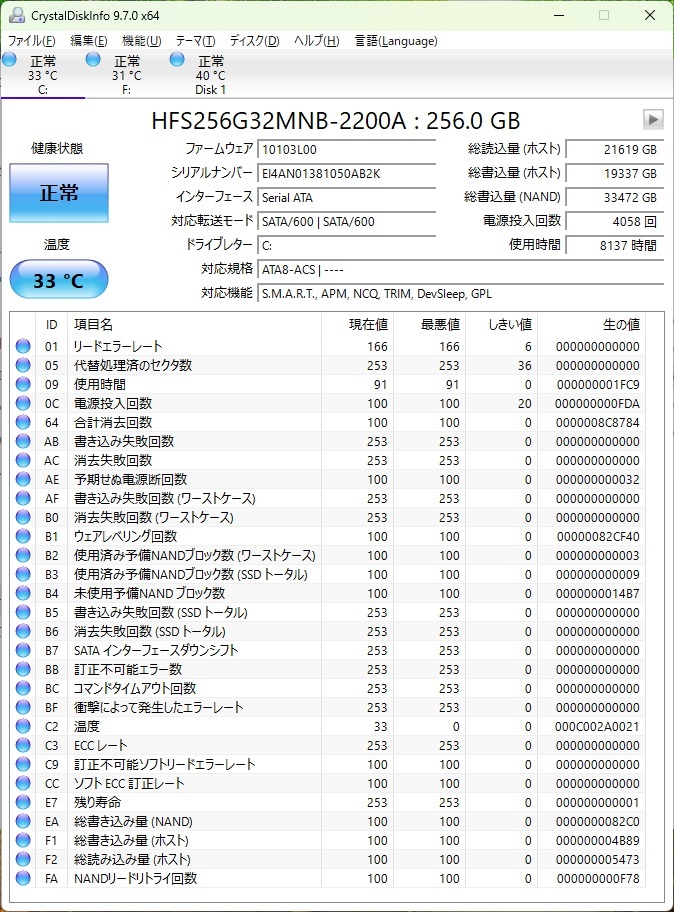Open the 編集(E) menu
The width and height of the screenshot is (674, 912).
(88, 41)
